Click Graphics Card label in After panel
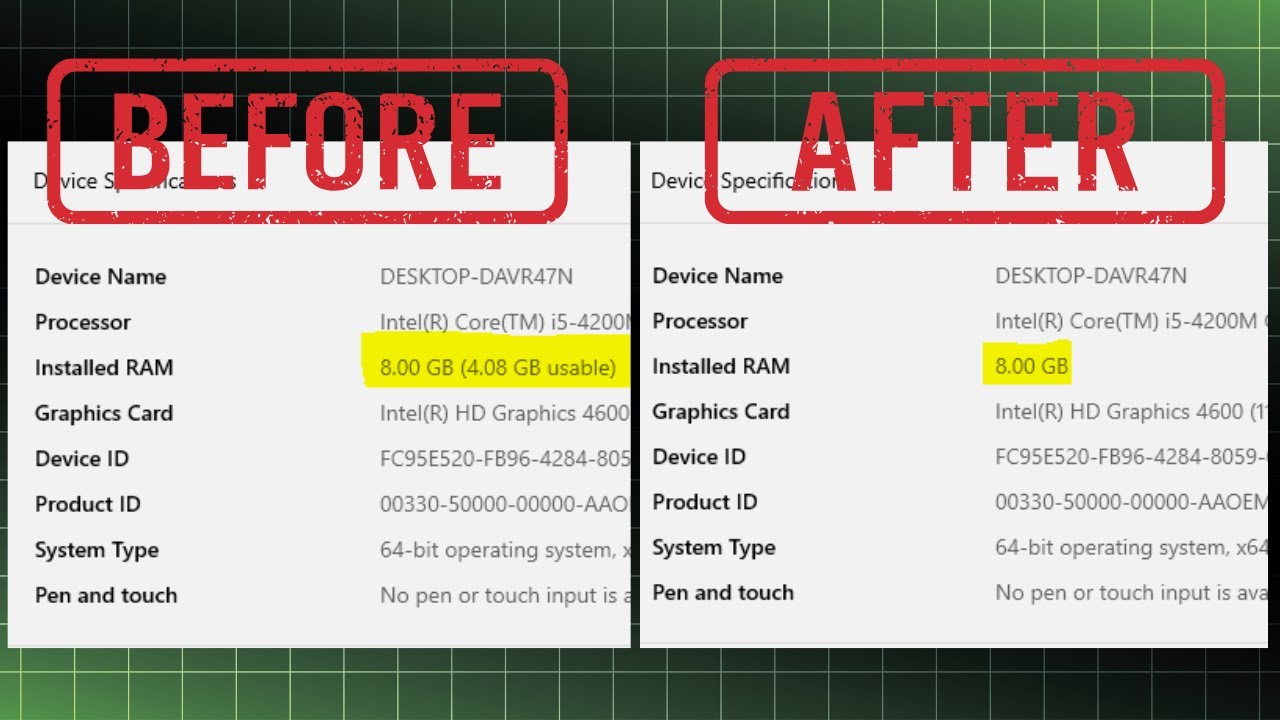 coord(721,411)
